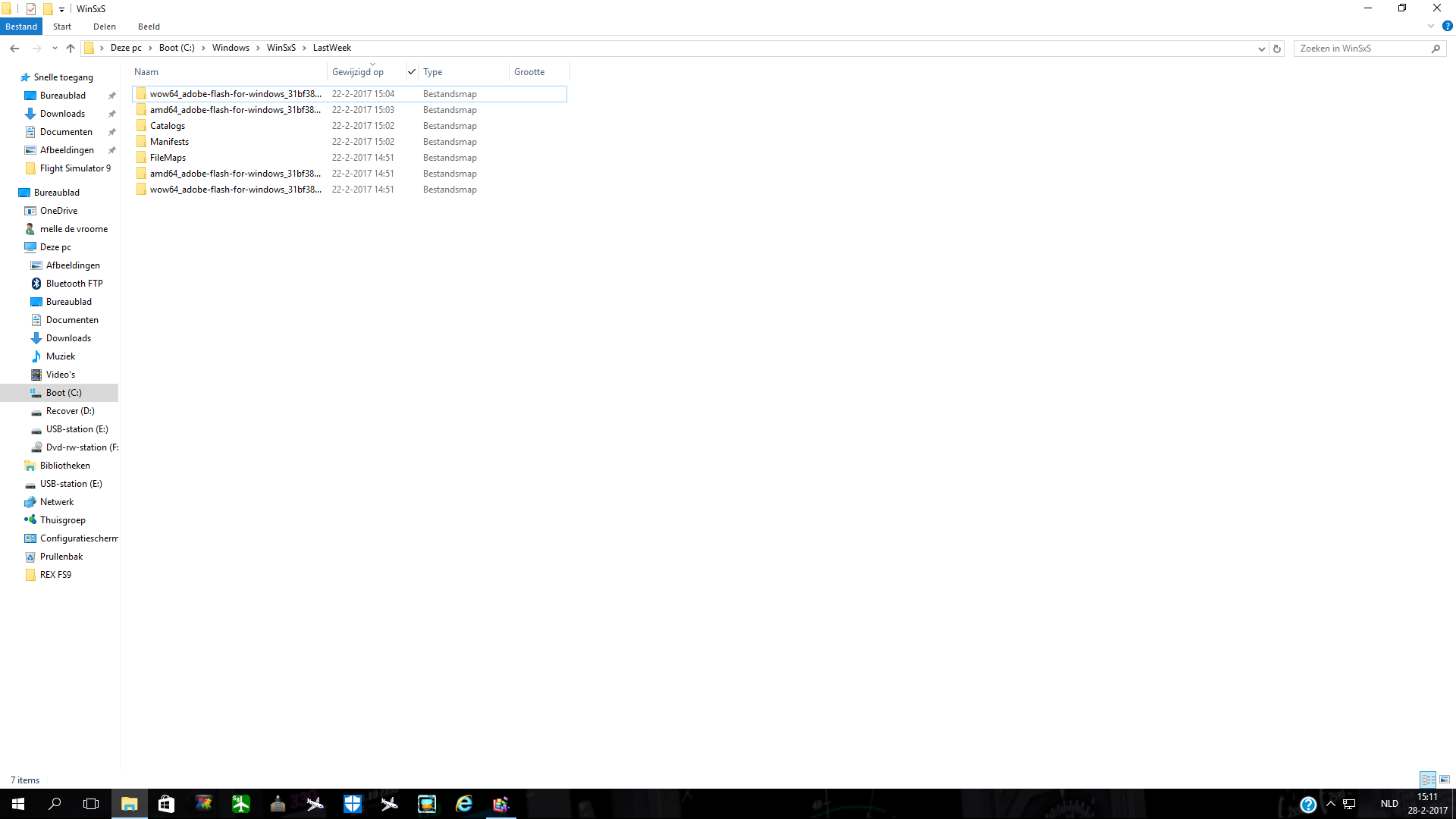Switch to large icons view button
This screenshot has height=819, width=1456.
pyautogui.click(x=1445, y=780)
